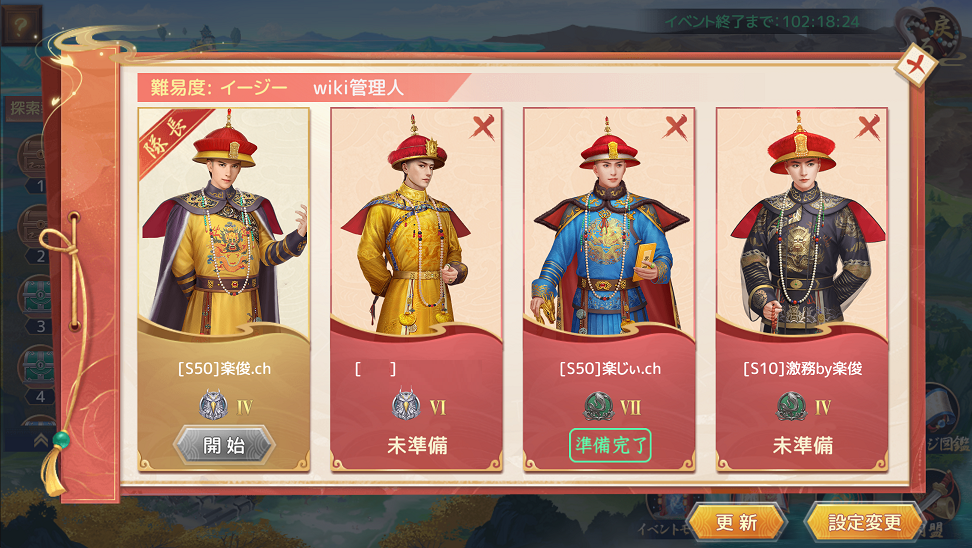
Task: Select the blue-robed character portrait
Action: coord(609,223)
